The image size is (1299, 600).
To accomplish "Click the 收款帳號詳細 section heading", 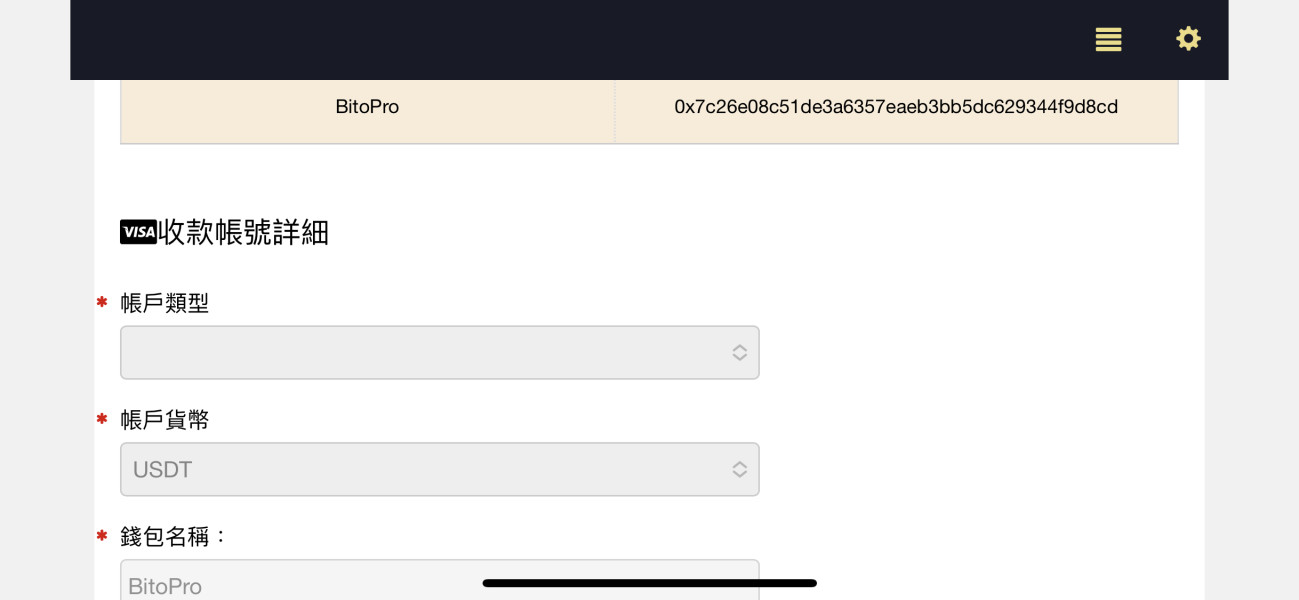I will pos(243,232).
